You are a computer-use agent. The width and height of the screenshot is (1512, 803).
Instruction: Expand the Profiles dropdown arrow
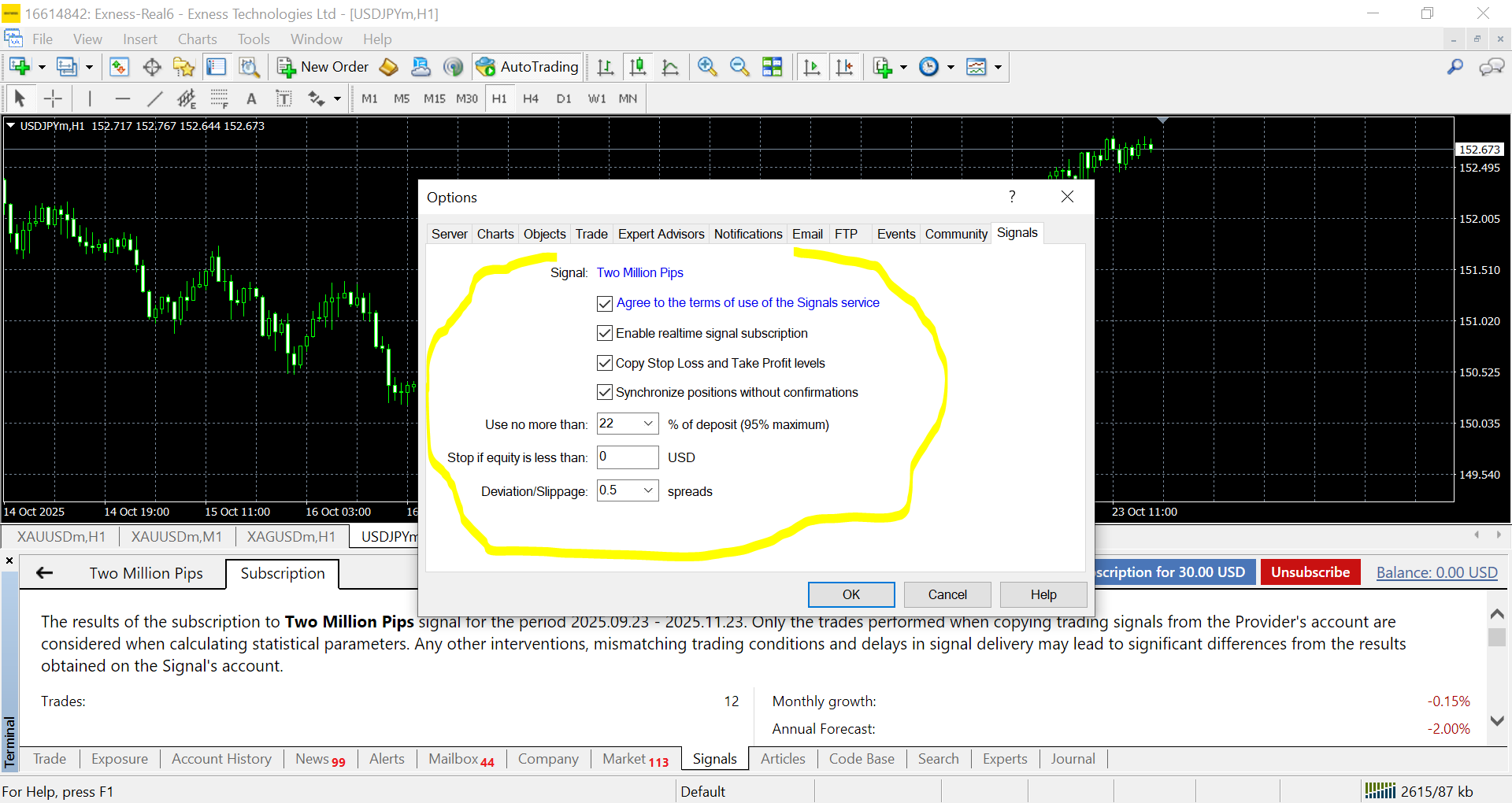pyautogui.click(x=89, y=67)
